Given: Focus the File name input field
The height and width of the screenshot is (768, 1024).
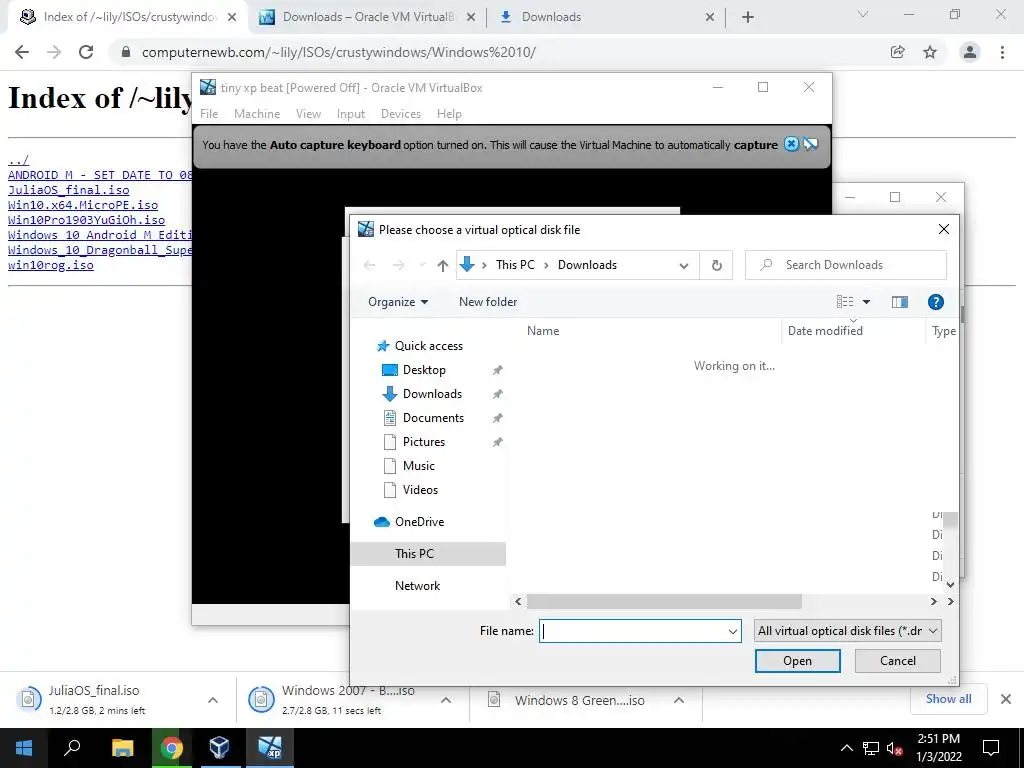Looking at the screenshot, I should click(632, 631).
